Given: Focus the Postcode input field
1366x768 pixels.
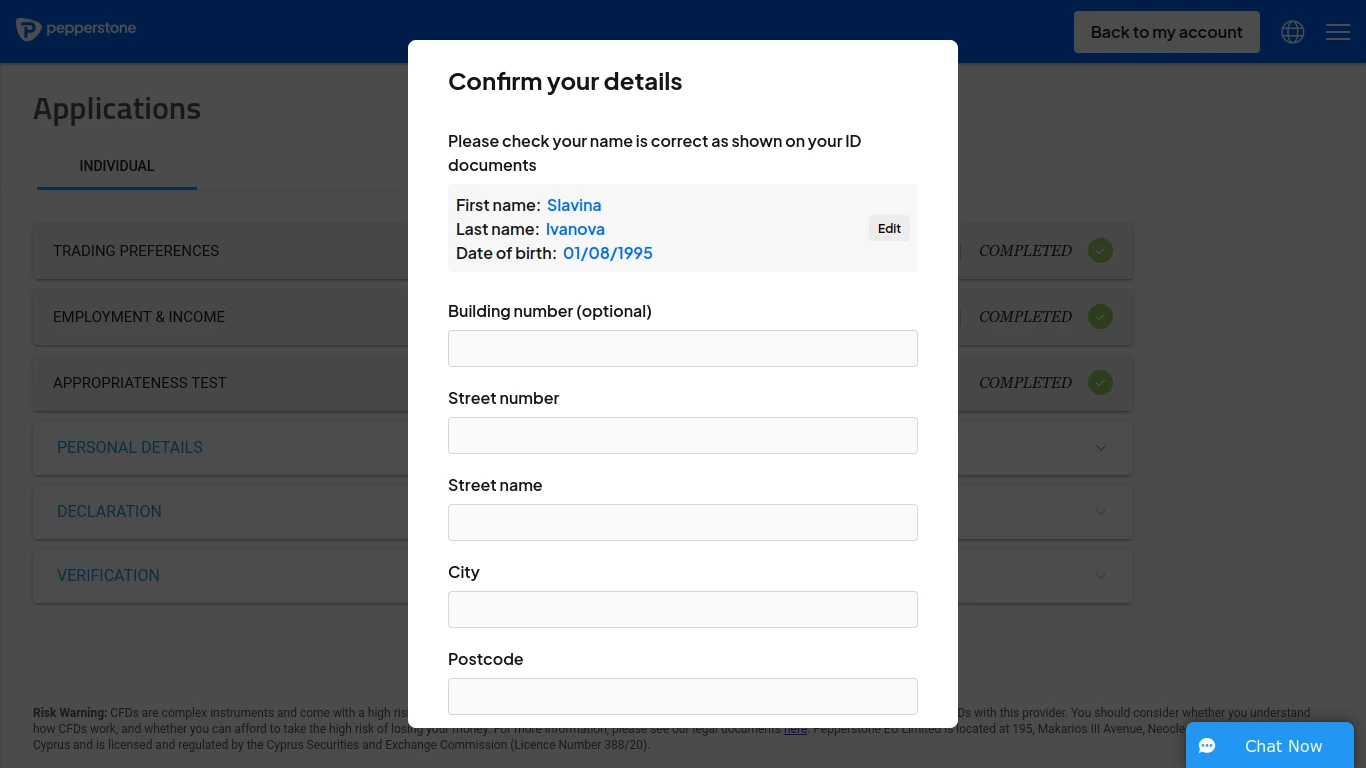Looking at the screenshot, I should click(683, 696).
